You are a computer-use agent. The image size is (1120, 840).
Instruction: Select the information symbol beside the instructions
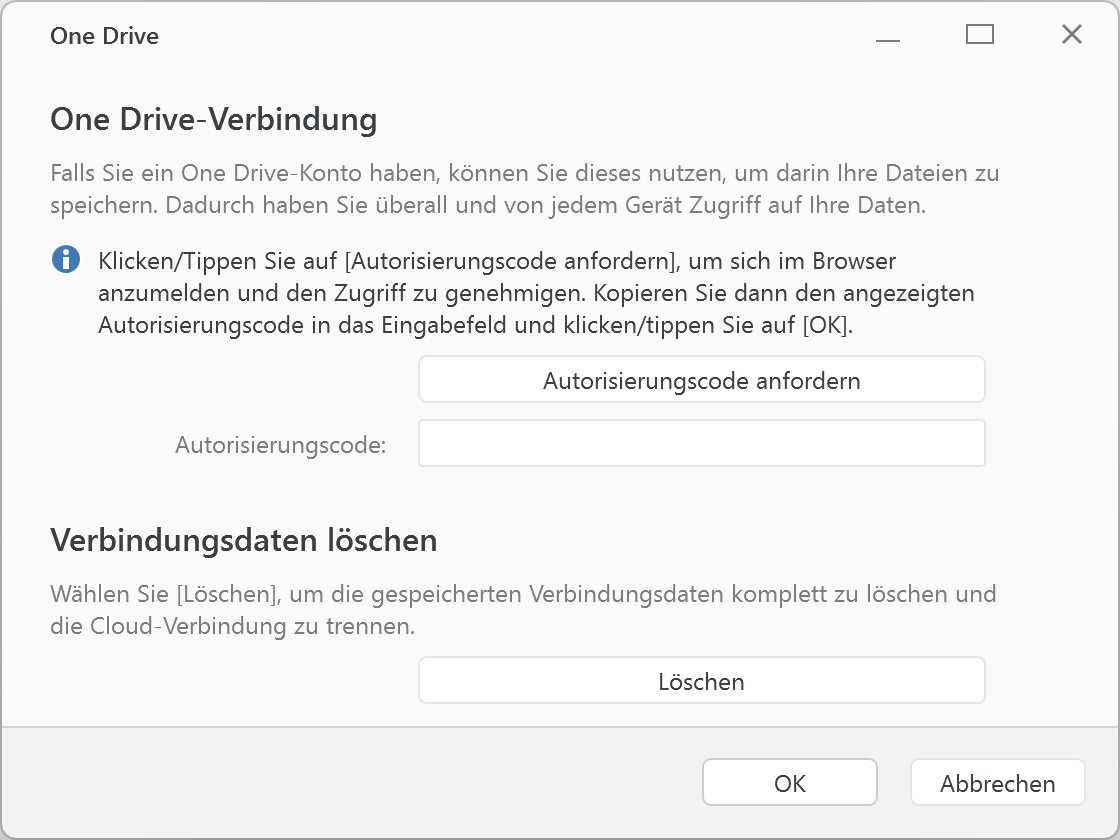pyautogui.click(x=65, y=259)
